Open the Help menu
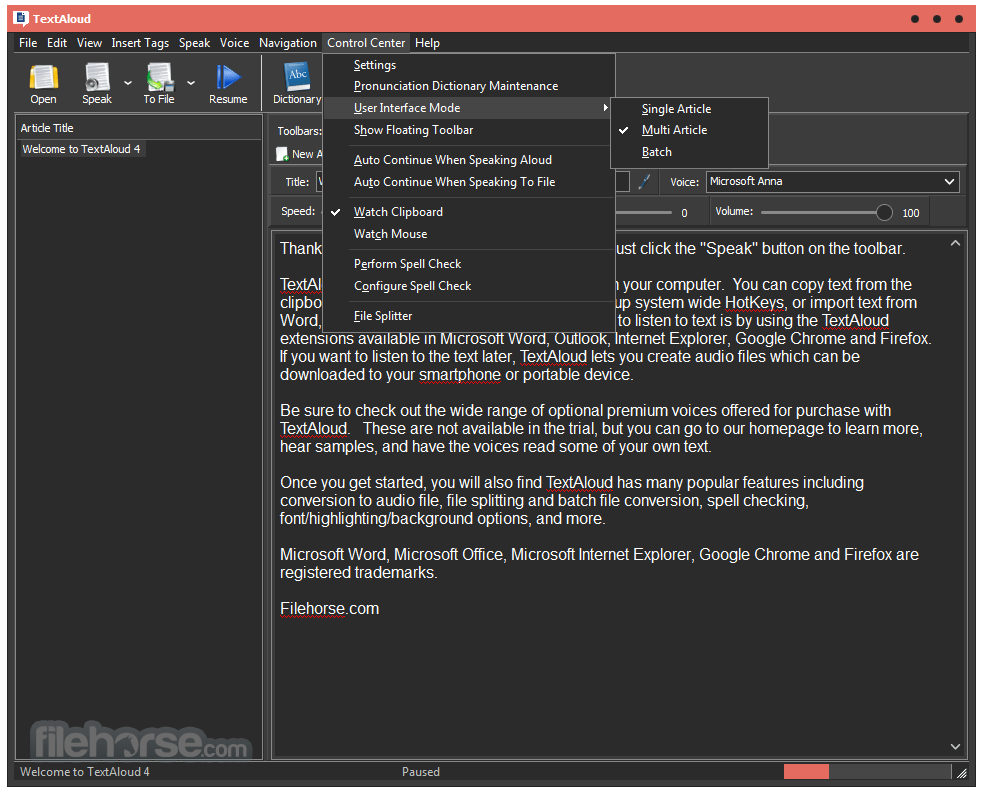Screen dimensions: 983x793 (x=427, y=43)
